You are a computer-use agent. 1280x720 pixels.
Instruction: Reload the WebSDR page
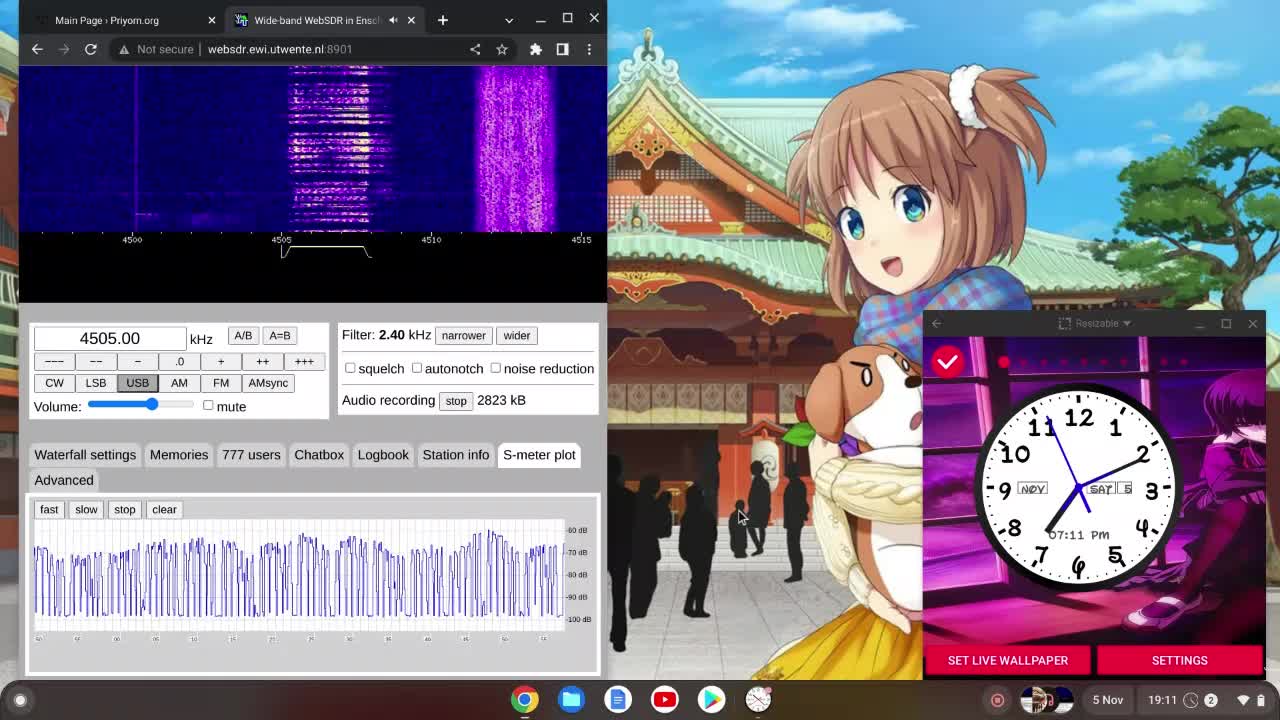[x=90, y=49]
